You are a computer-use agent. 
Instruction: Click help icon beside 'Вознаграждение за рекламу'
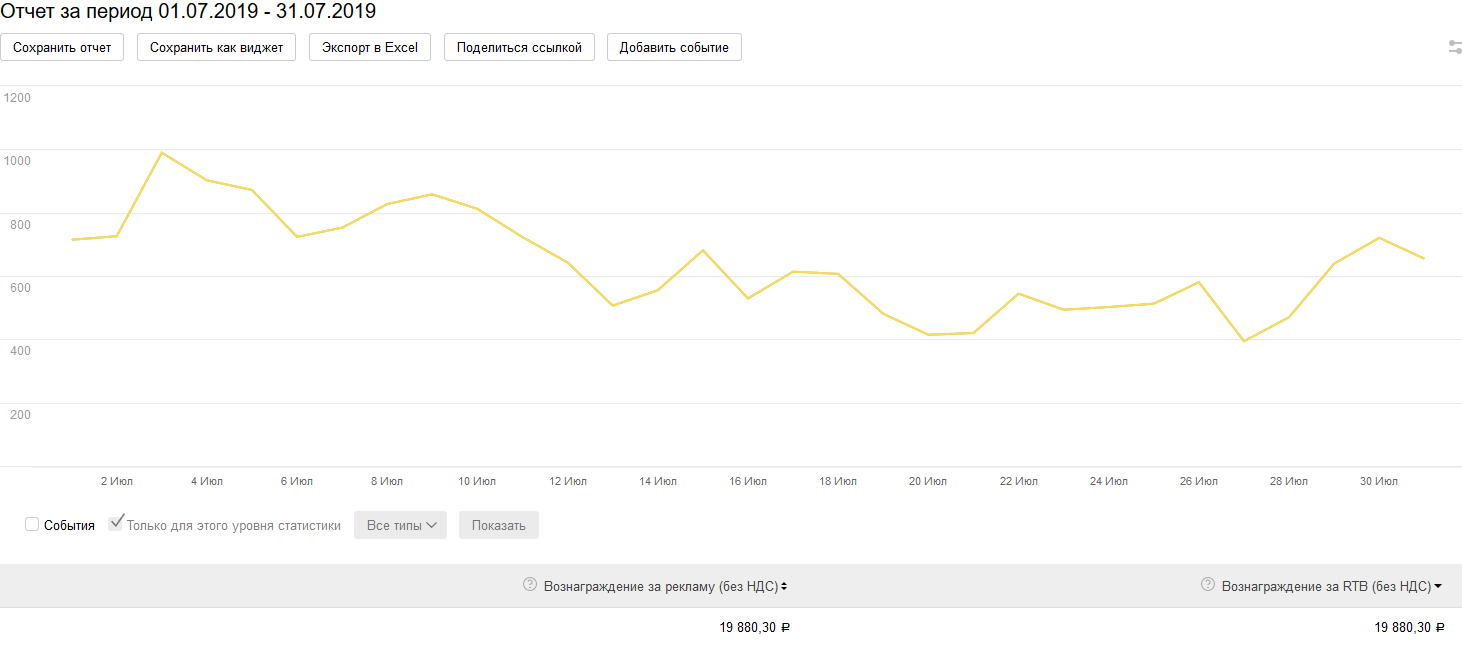tap(530, 585)
